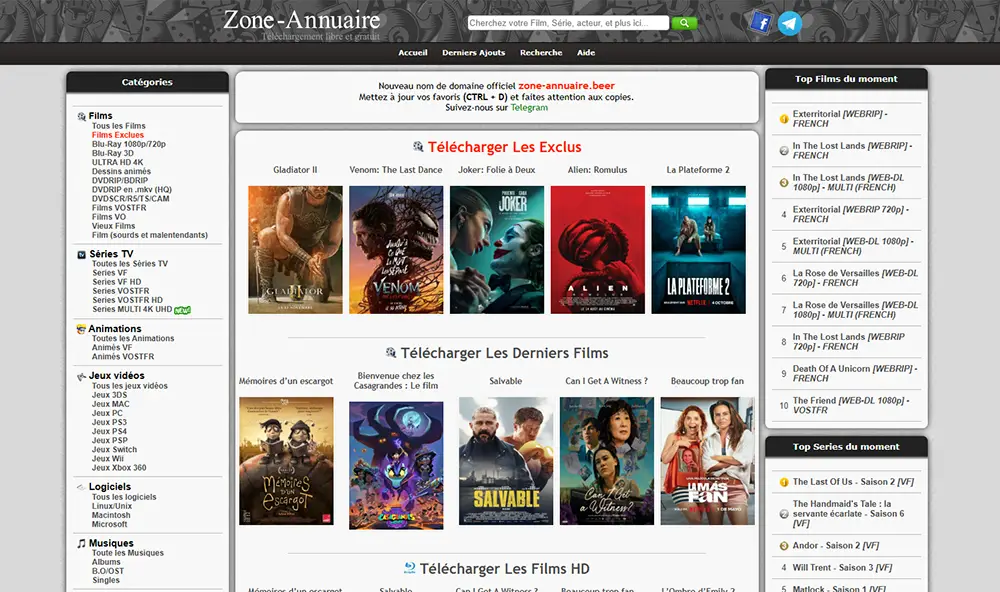Open Mémoires d'un escargot poster
This screenshot has width=1000, height=592.
click(x=286, y=461)
